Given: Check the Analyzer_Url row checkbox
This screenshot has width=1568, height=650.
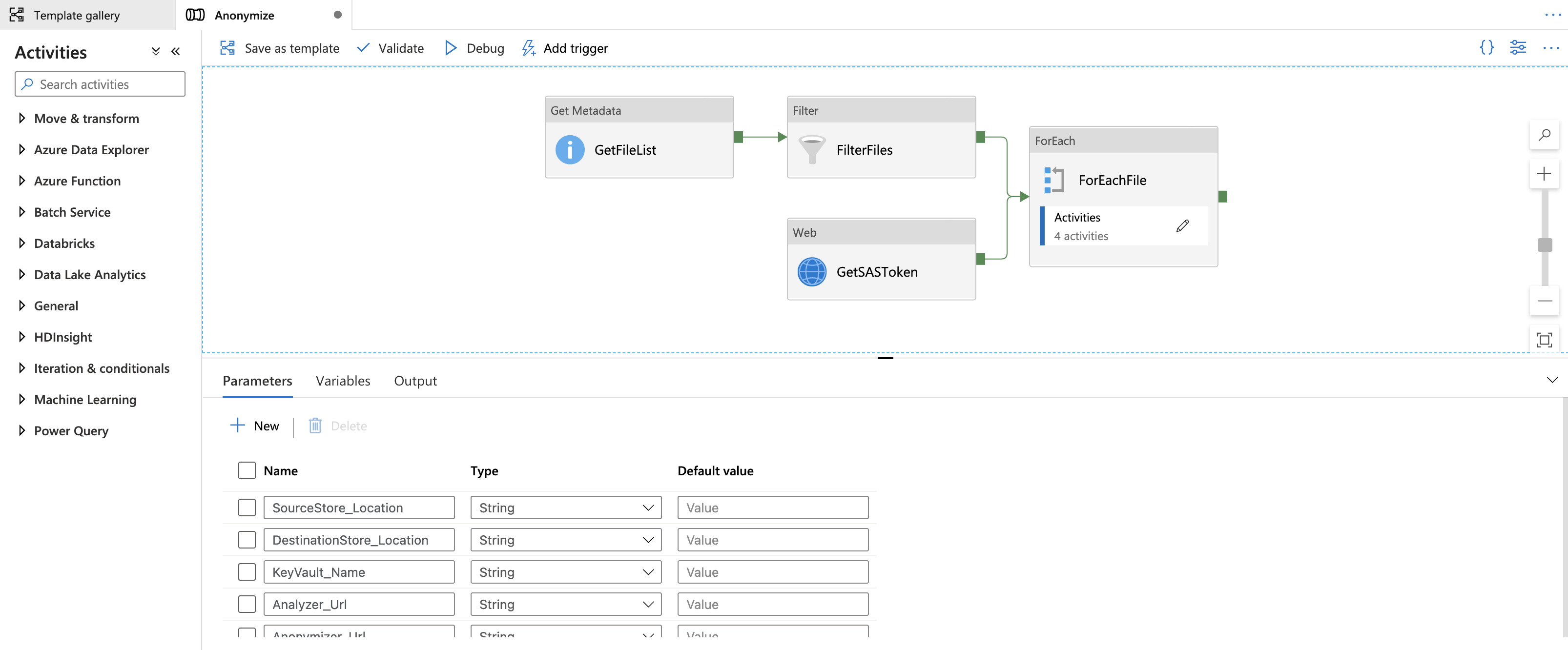Looking at the screenshot, I should tap(247, 604).
